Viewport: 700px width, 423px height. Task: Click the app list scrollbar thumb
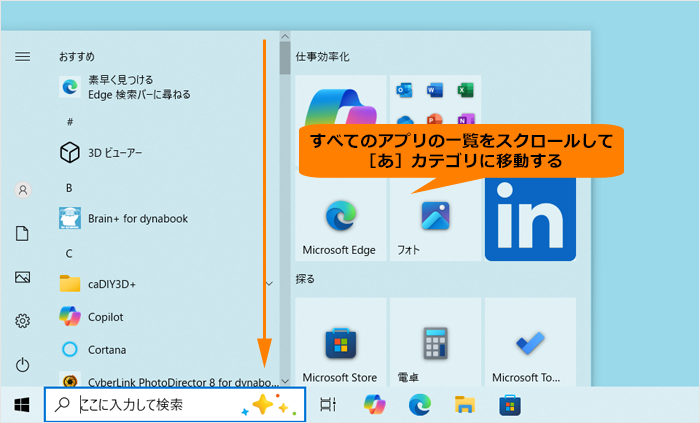[285, 58]
